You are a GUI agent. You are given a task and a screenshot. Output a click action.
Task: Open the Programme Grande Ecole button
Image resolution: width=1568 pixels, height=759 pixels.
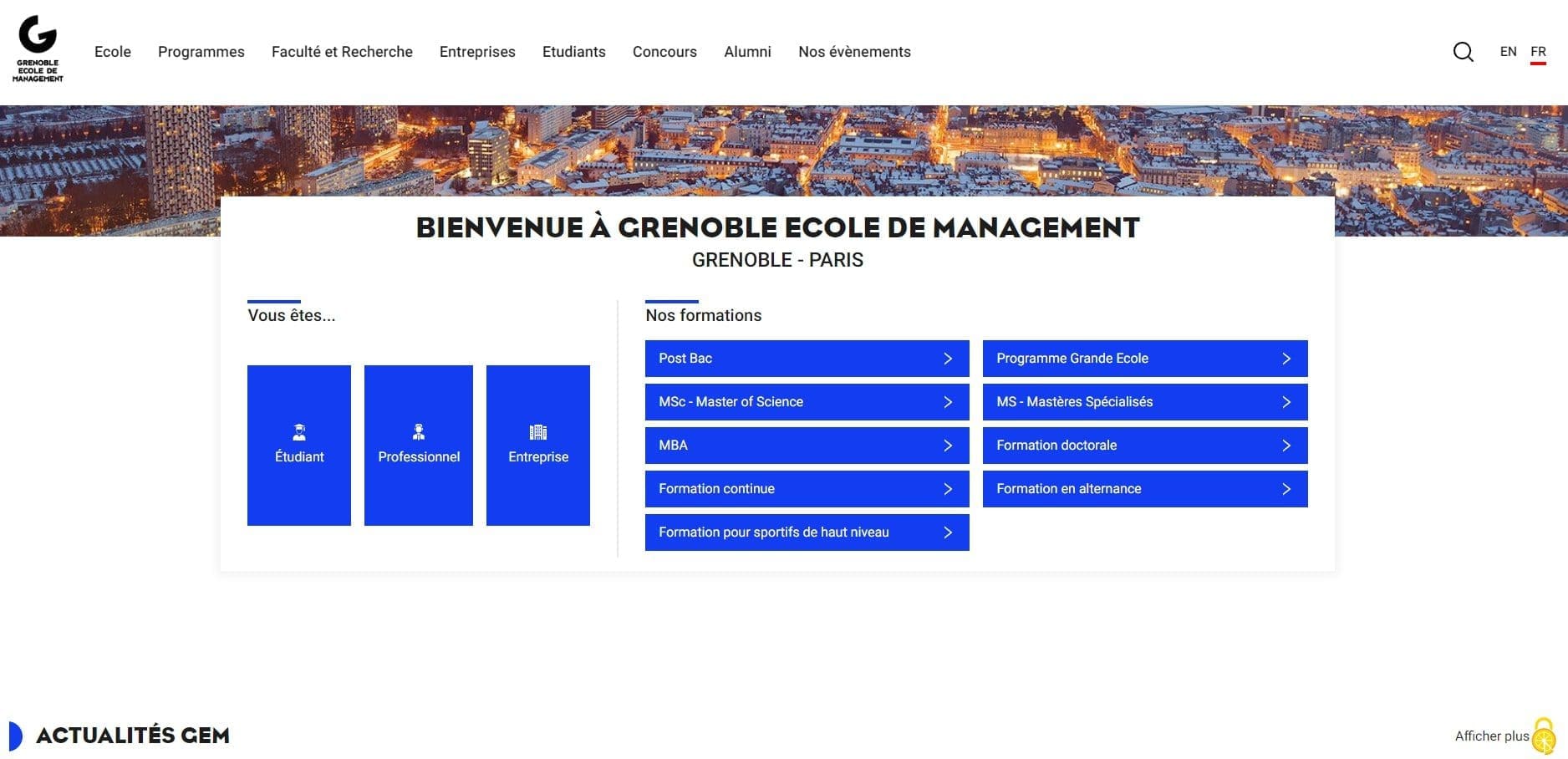[1145, 359]
